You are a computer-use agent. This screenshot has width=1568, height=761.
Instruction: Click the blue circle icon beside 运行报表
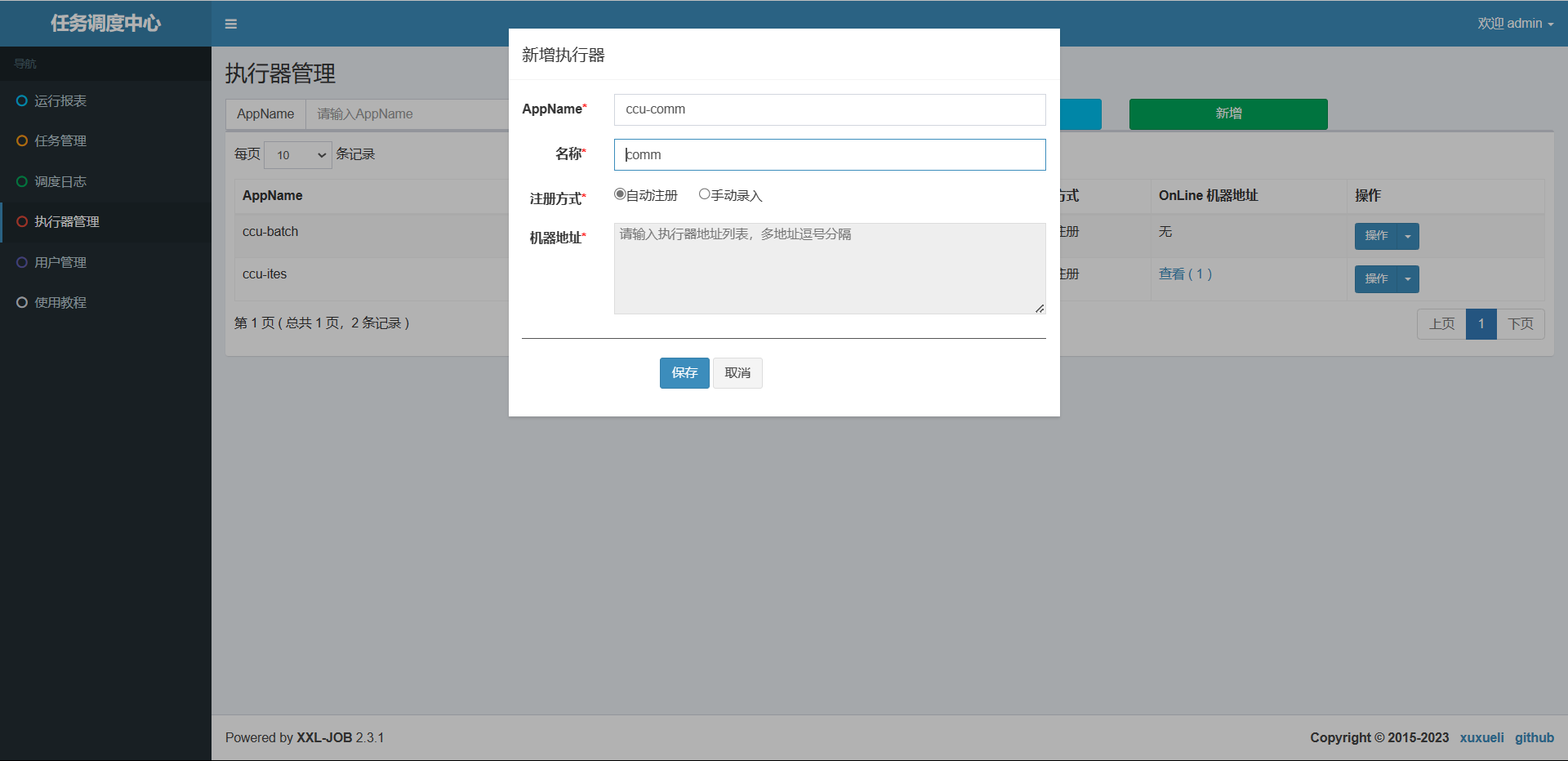coord(22,100)
